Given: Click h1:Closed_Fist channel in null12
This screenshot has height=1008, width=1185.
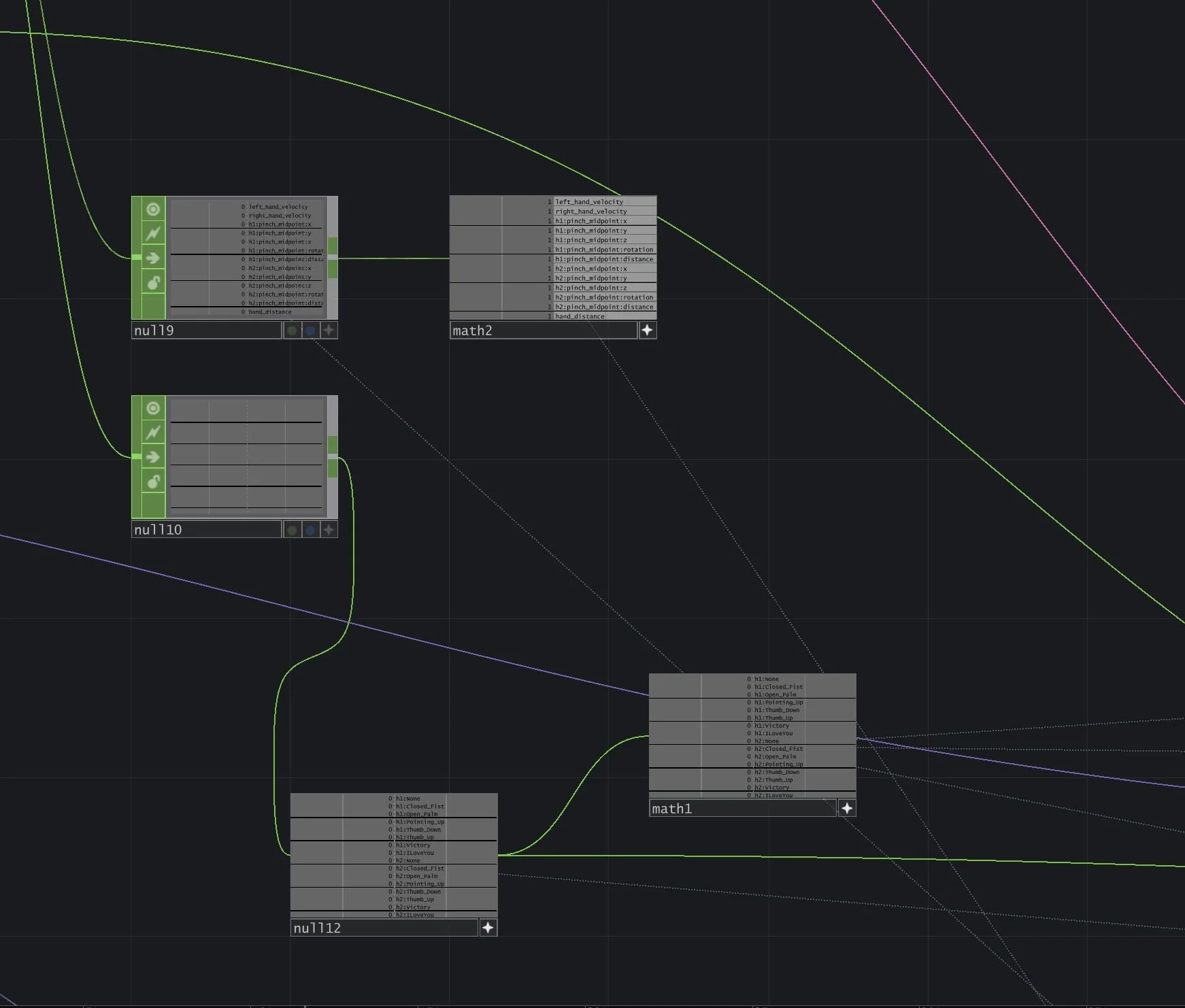Looking at the screenshot, I should 420,807.
